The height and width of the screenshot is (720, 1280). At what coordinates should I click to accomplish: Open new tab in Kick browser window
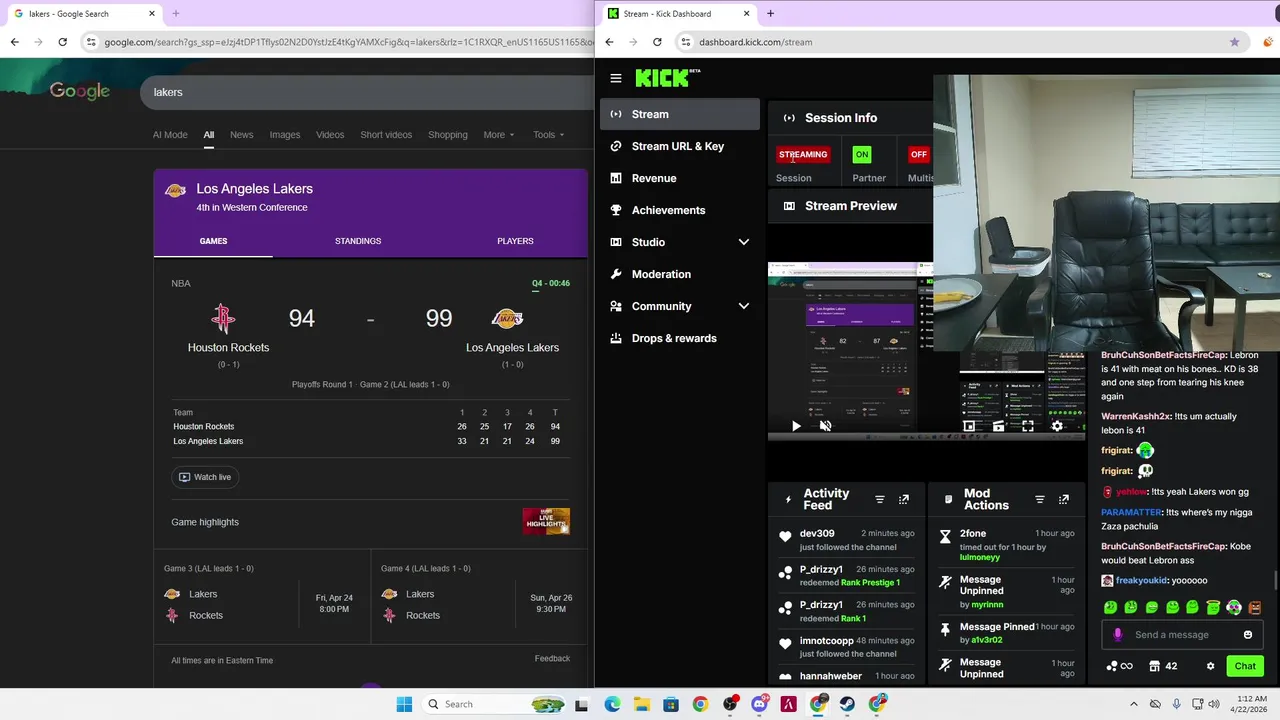coord(770,14)
